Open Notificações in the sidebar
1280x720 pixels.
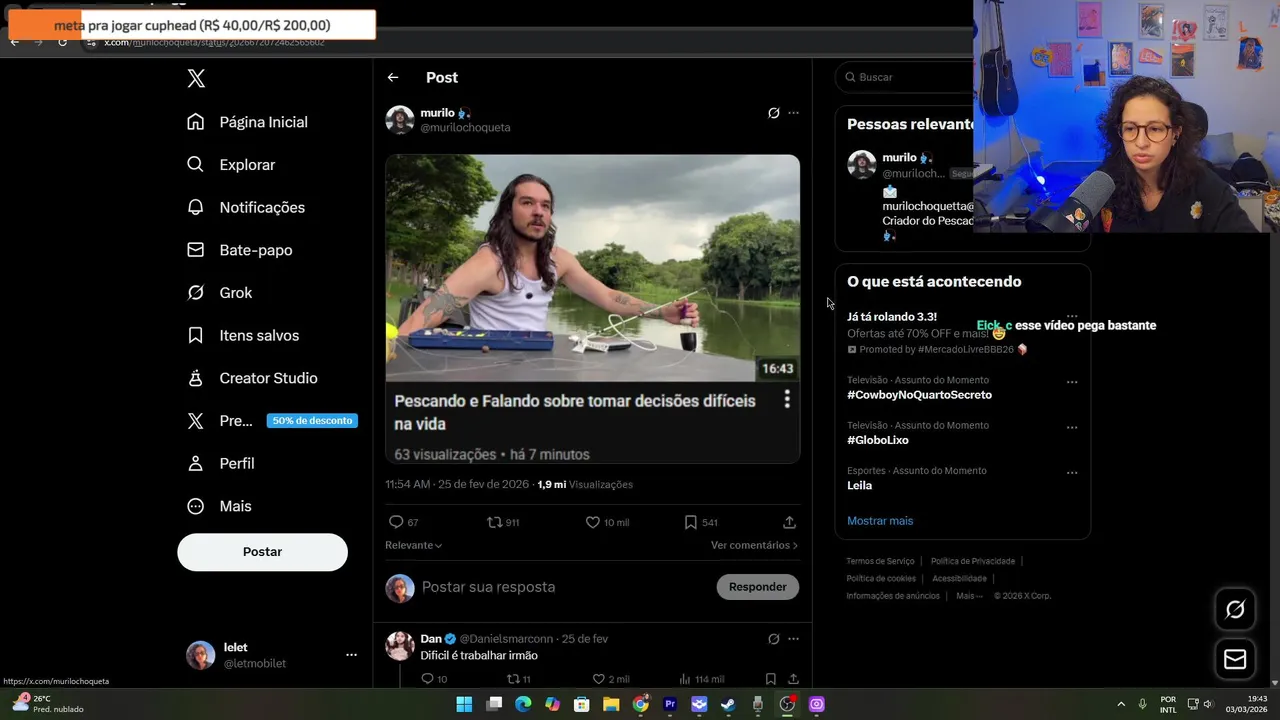pos(246,207)
